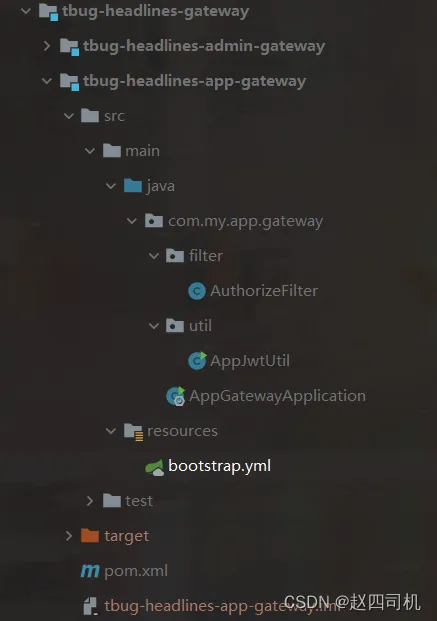Click the AppGatewayApplication Spring Boot class icon
The height and width of the screenshot is (621, 437).
(x=176, y=396)
